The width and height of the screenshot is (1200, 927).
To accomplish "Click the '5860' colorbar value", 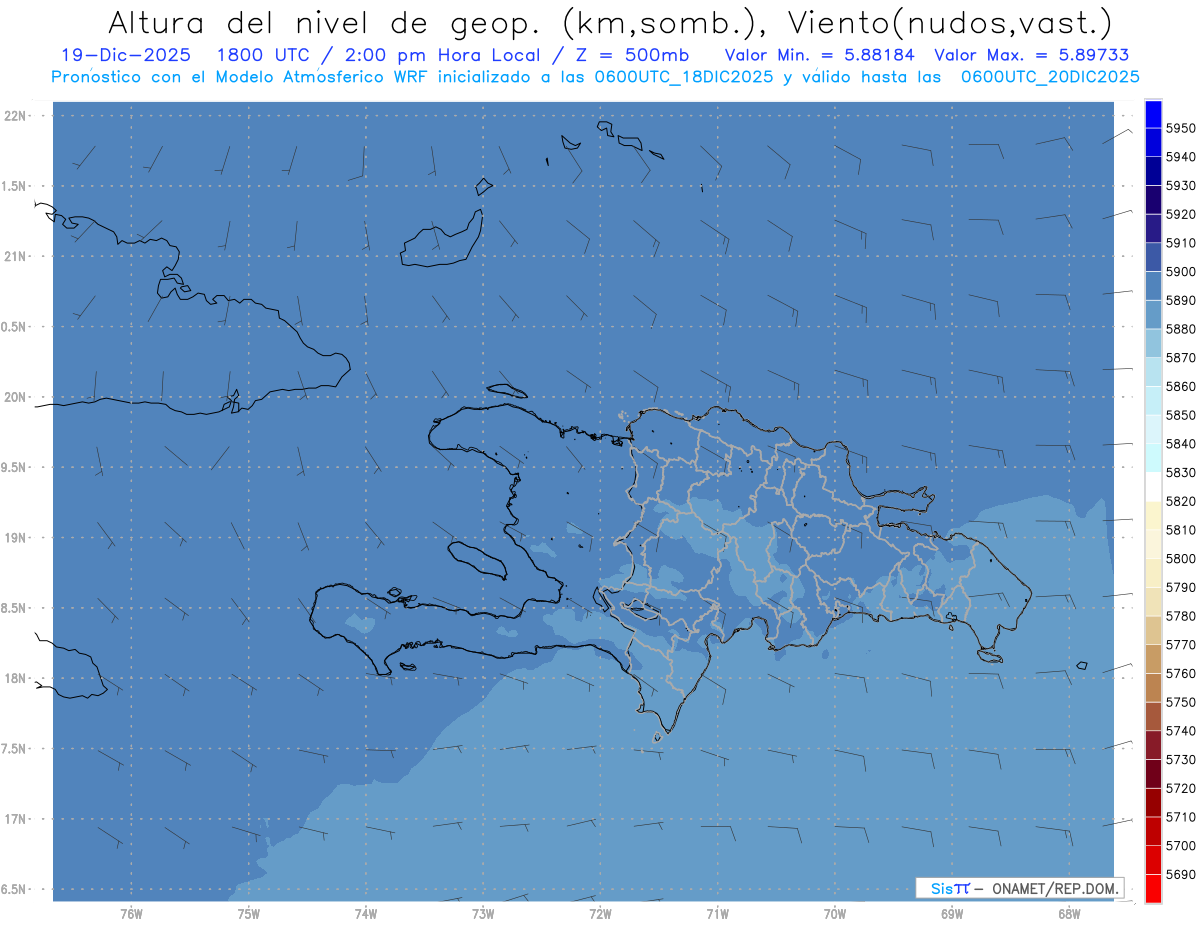I will (x=1180, y=386).
